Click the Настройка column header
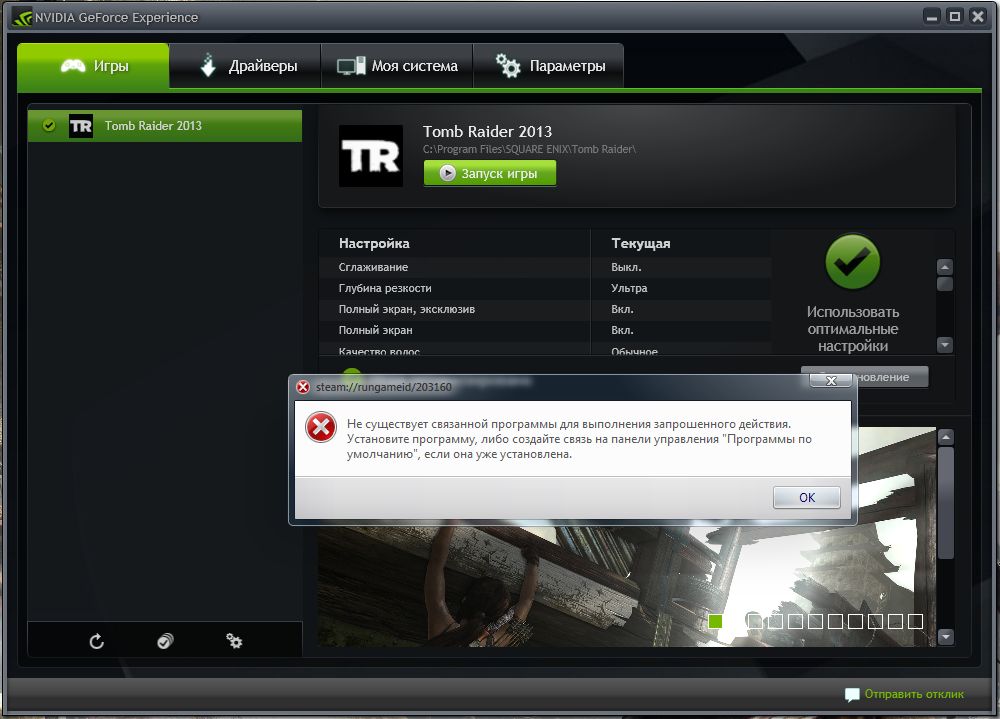 click(x=374, y=243)
